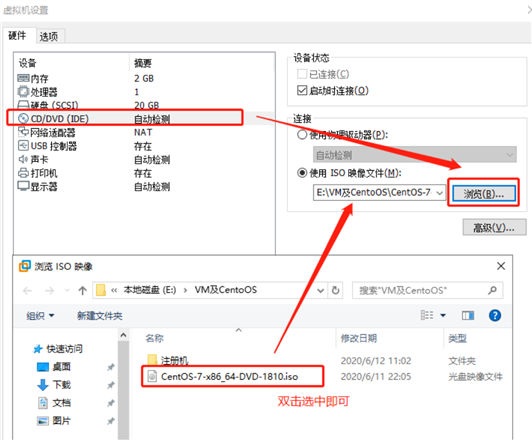Screen dimensions: 532x447
Task: Click the view layout icon
Action: tap(427, 315)
